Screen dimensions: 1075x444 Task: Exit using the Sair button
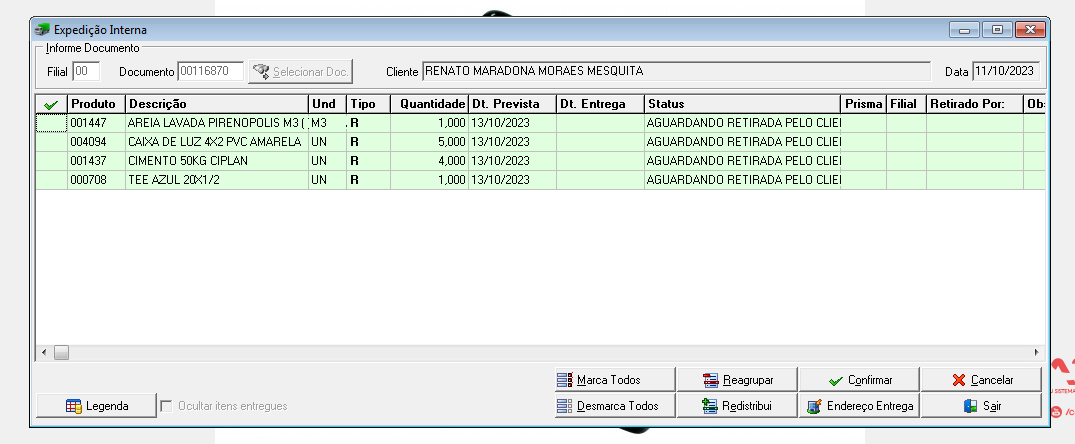click(x=981, y=406)
